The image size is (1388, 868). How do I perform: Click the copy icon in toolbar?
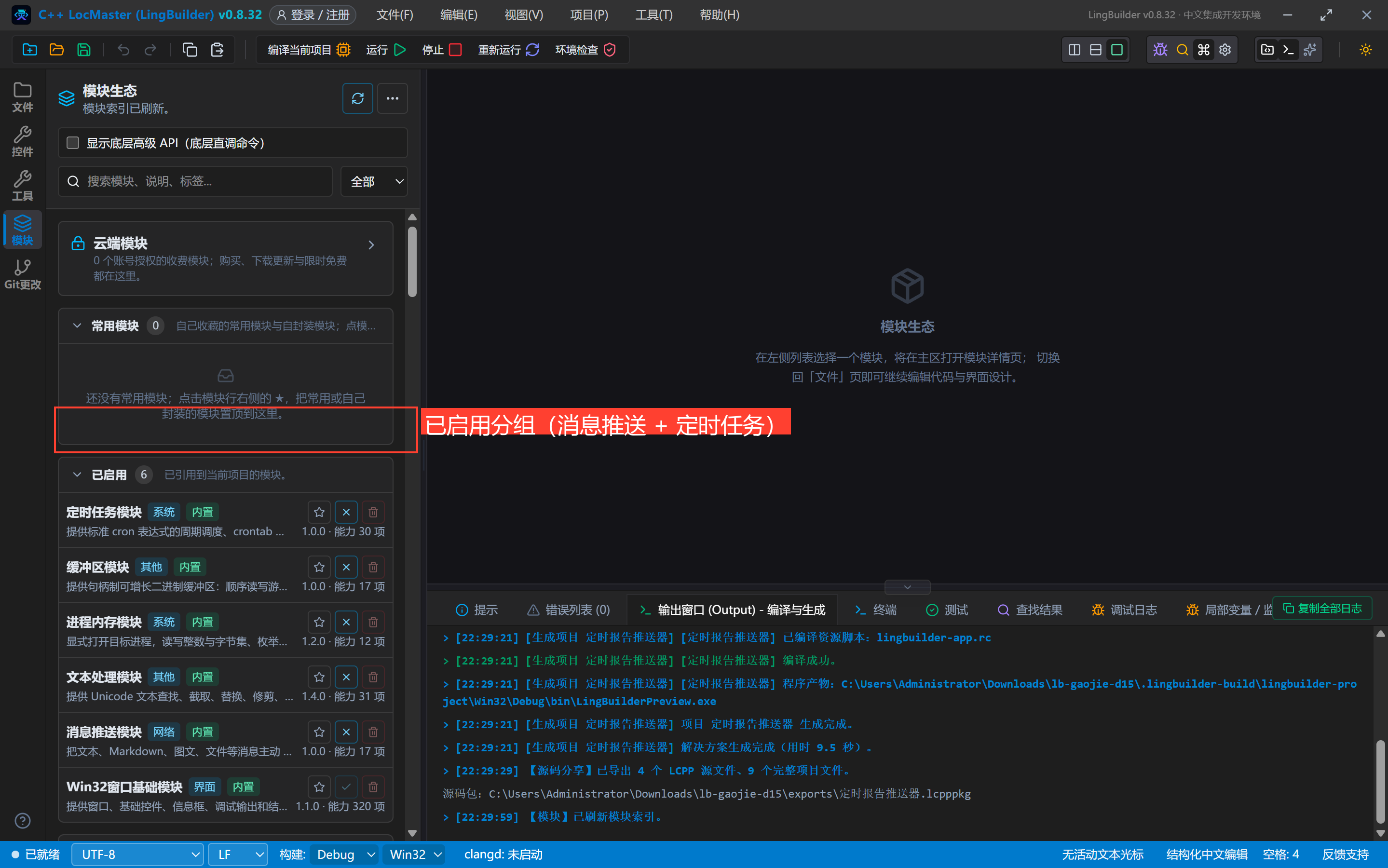190,50
